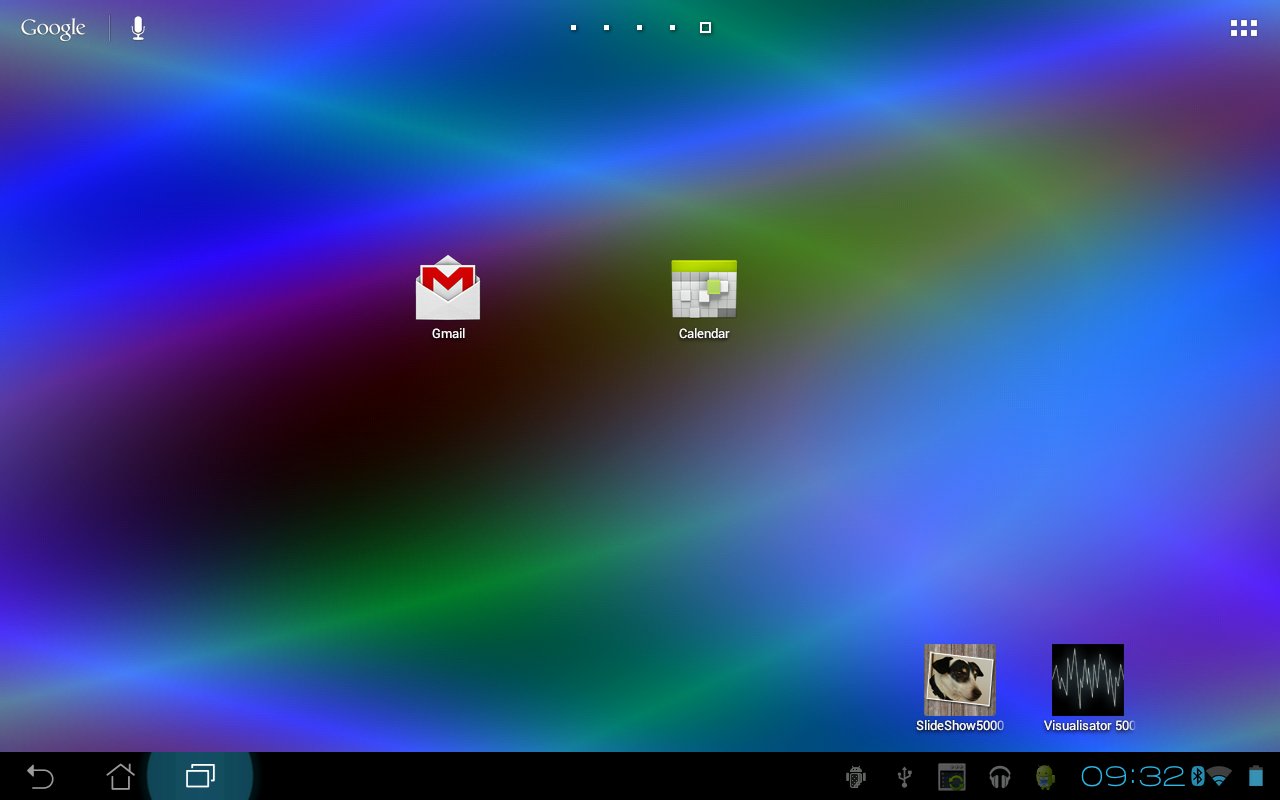Image resolution: width=1280 pixels, height=800 pixels.
Task: Open the all apps grid drawer
Action: click(1243, 28)
